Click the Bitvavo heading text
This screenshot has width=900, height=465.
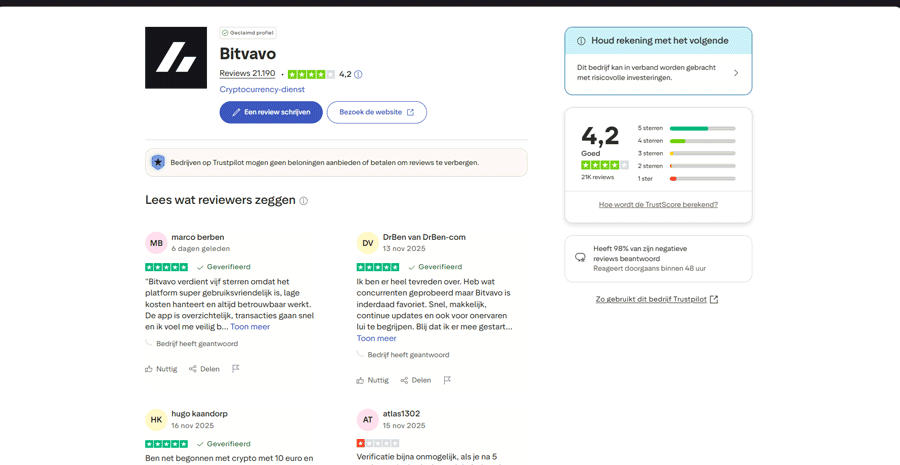[x=248, y=54]
